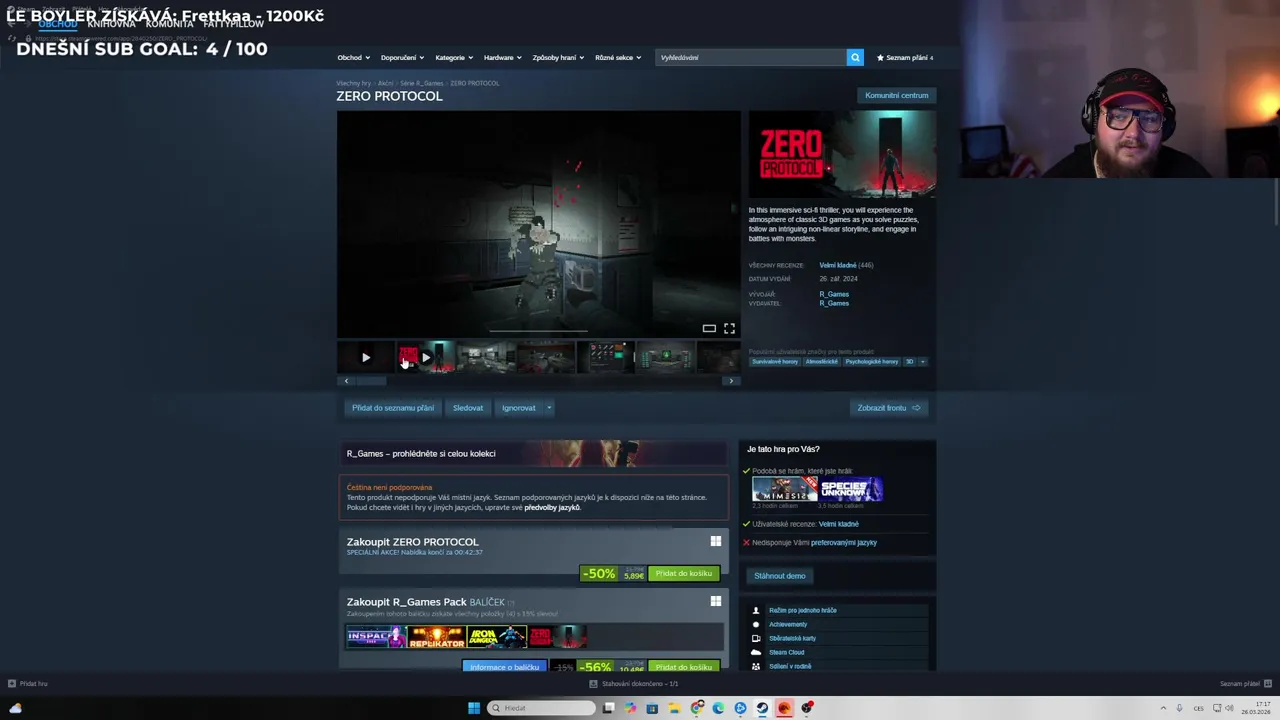Expand the Hardware dropdown
Screen dimensions: 1280x720
pos(503,57)
